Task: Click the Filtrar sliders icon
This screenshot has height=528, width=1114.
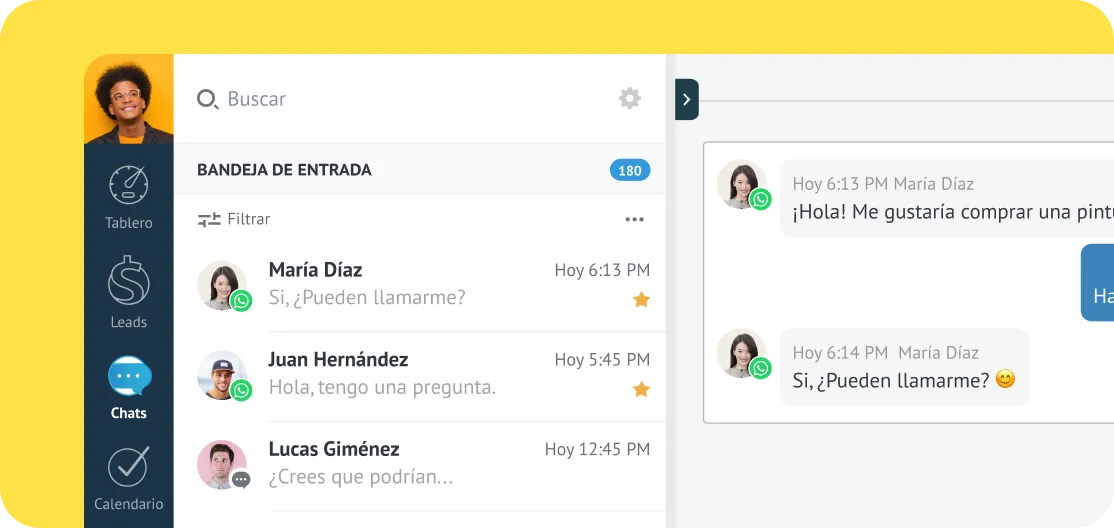Action: pyautogui.click(x=208, y=219)
